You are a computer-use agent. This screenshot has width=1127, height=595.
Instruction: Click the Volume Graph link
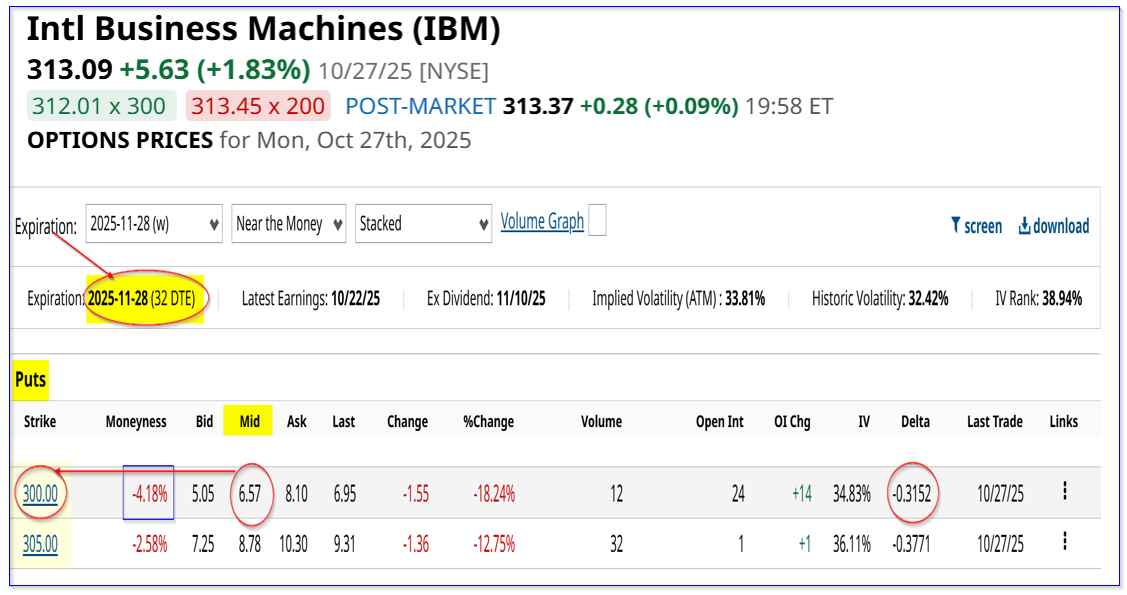(x=542, y=222)
